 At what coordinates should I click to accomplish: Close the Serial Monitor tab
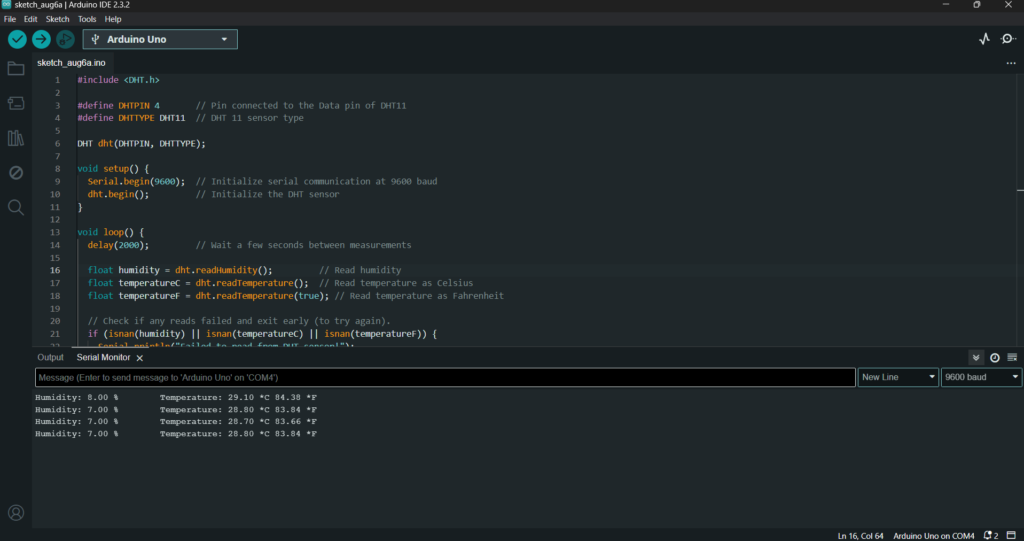coord(139,358)
